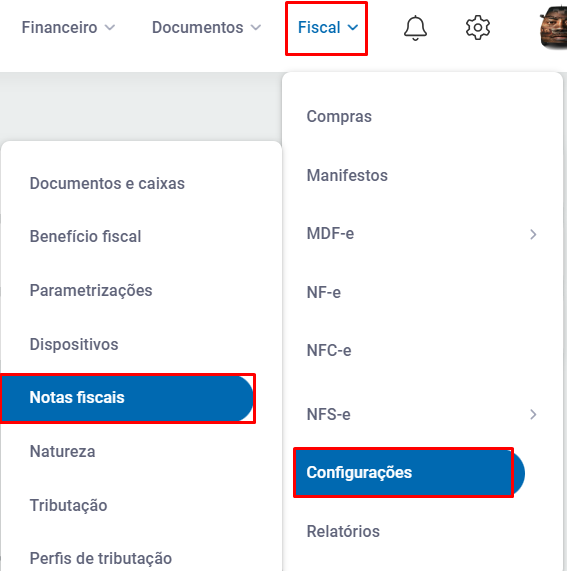Expand the Financeiro dropdown menu
This screenshot has width=567, height=571.
pyautogui.click(x=68, y=28)
